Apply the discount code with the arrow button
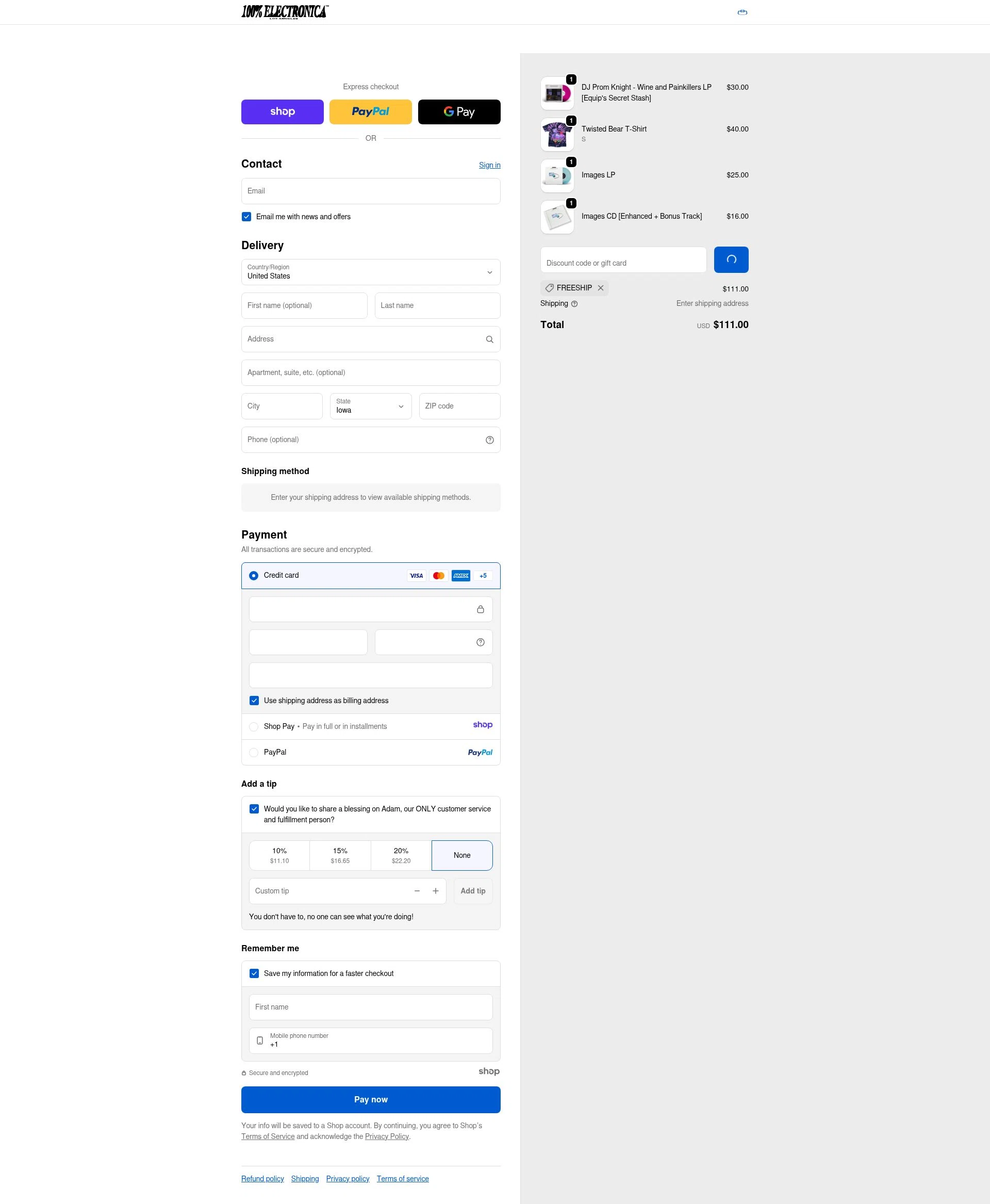 (x=731, y=259)
